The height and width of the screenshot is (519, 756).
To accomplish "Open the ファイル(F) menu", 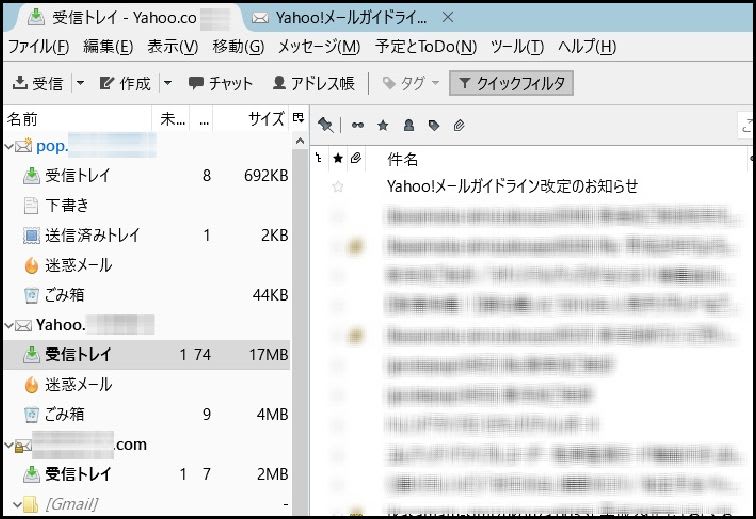I will (x=39, y=46).
